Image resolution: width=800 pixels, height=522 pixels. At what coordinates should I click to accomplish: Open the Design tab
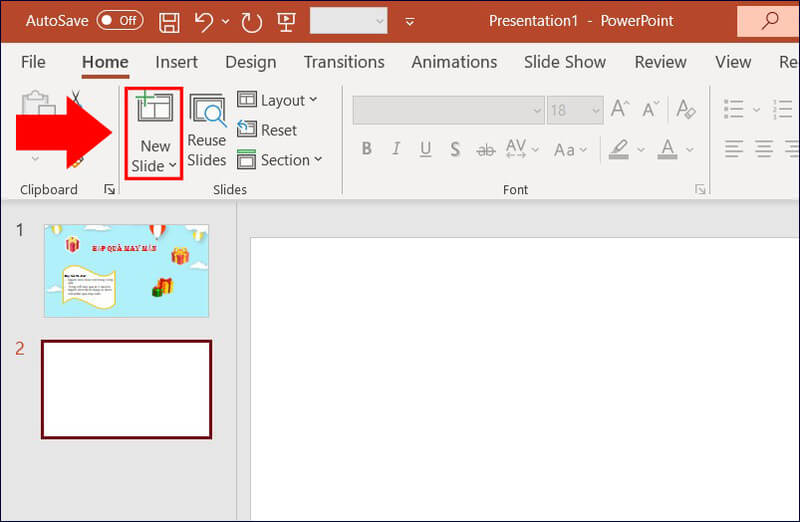pos(251,62)
